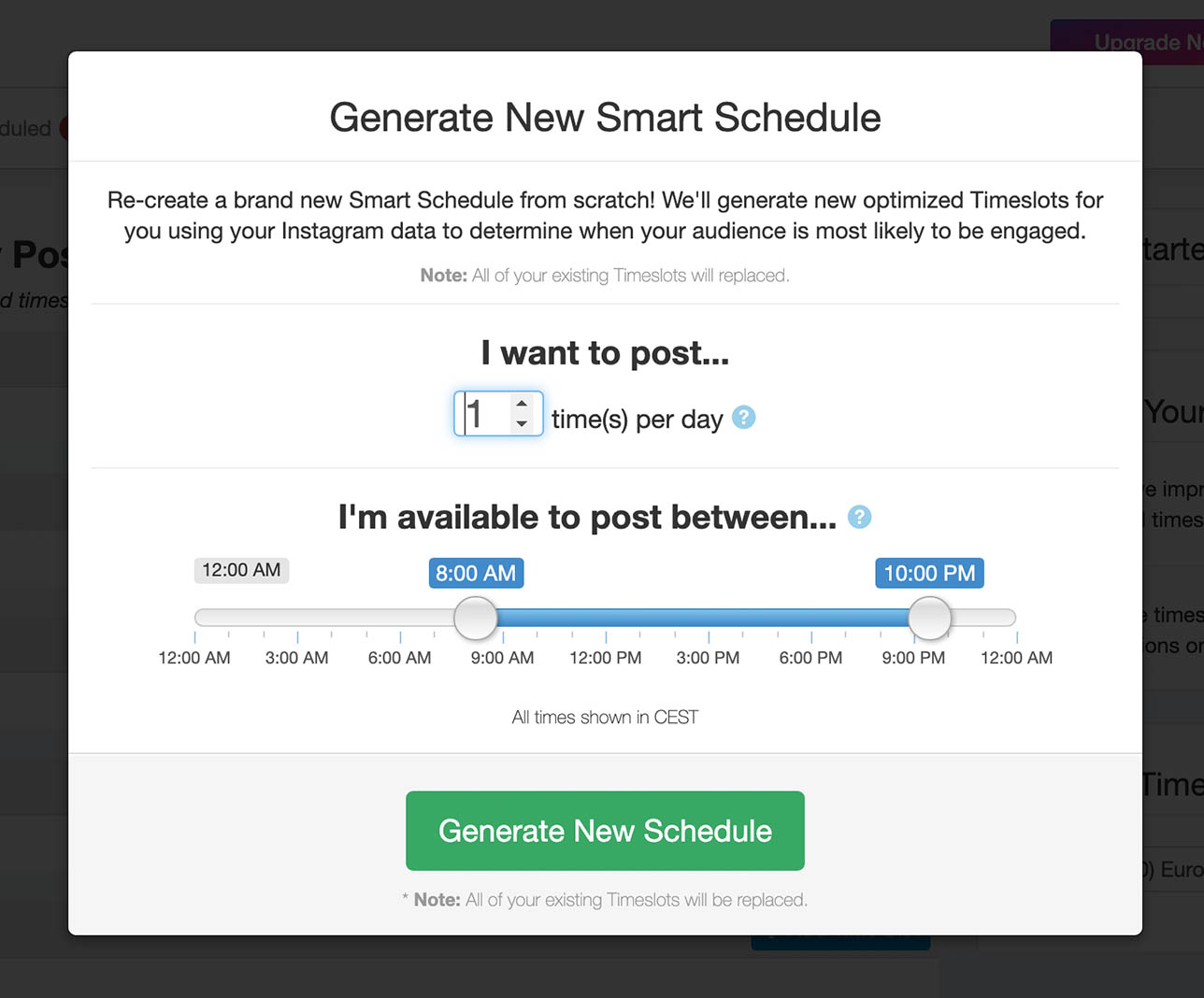Click the 6:00 AM label under slider
The height and width of the screenshot is (998, 1204).
pos(399,658)
